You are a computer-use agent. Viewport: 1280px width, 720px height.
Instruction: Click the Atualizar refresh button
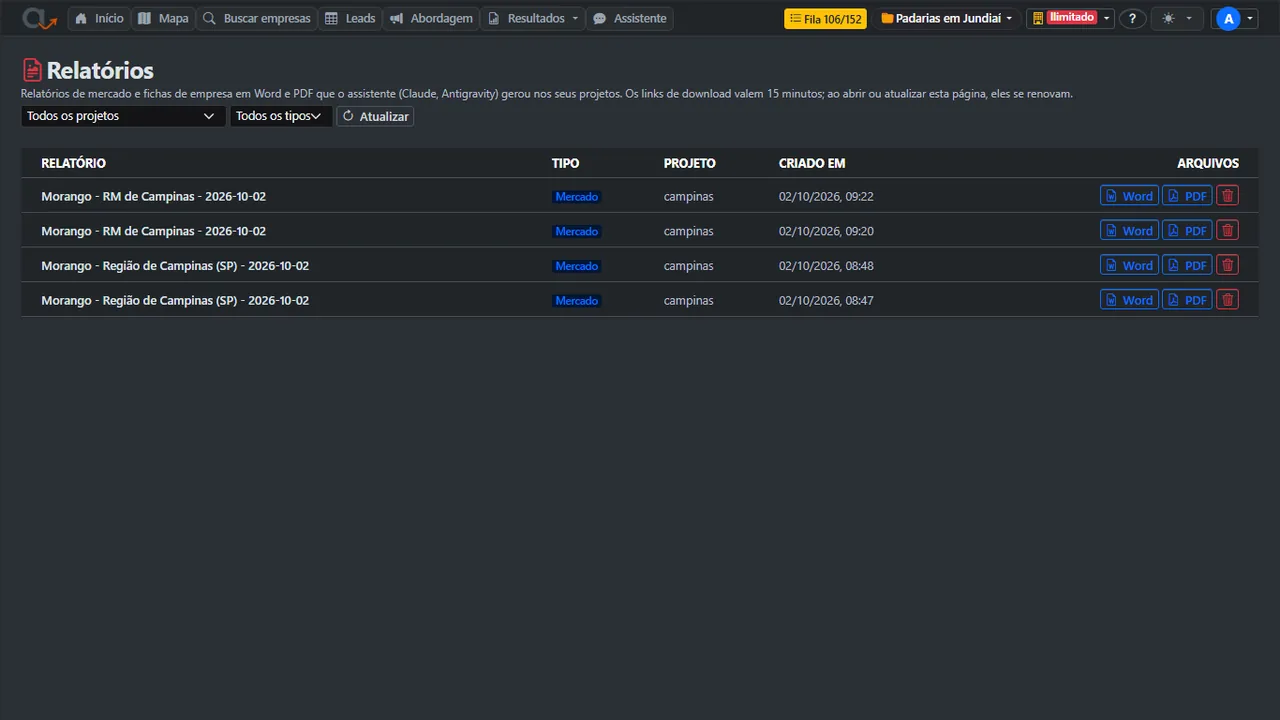click(x=375, y=116)
